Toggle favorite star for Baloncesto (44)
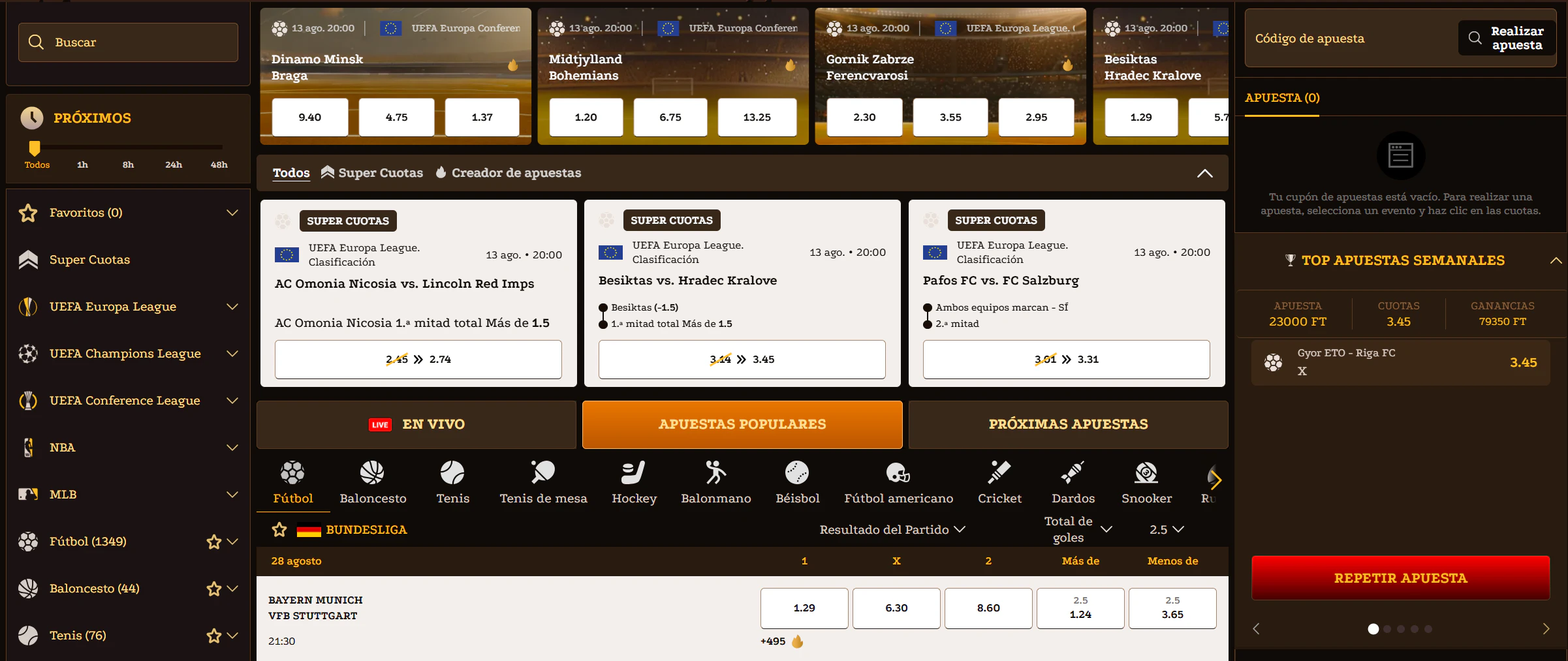This screenshot has width=1568, height=661. point(213,589)
